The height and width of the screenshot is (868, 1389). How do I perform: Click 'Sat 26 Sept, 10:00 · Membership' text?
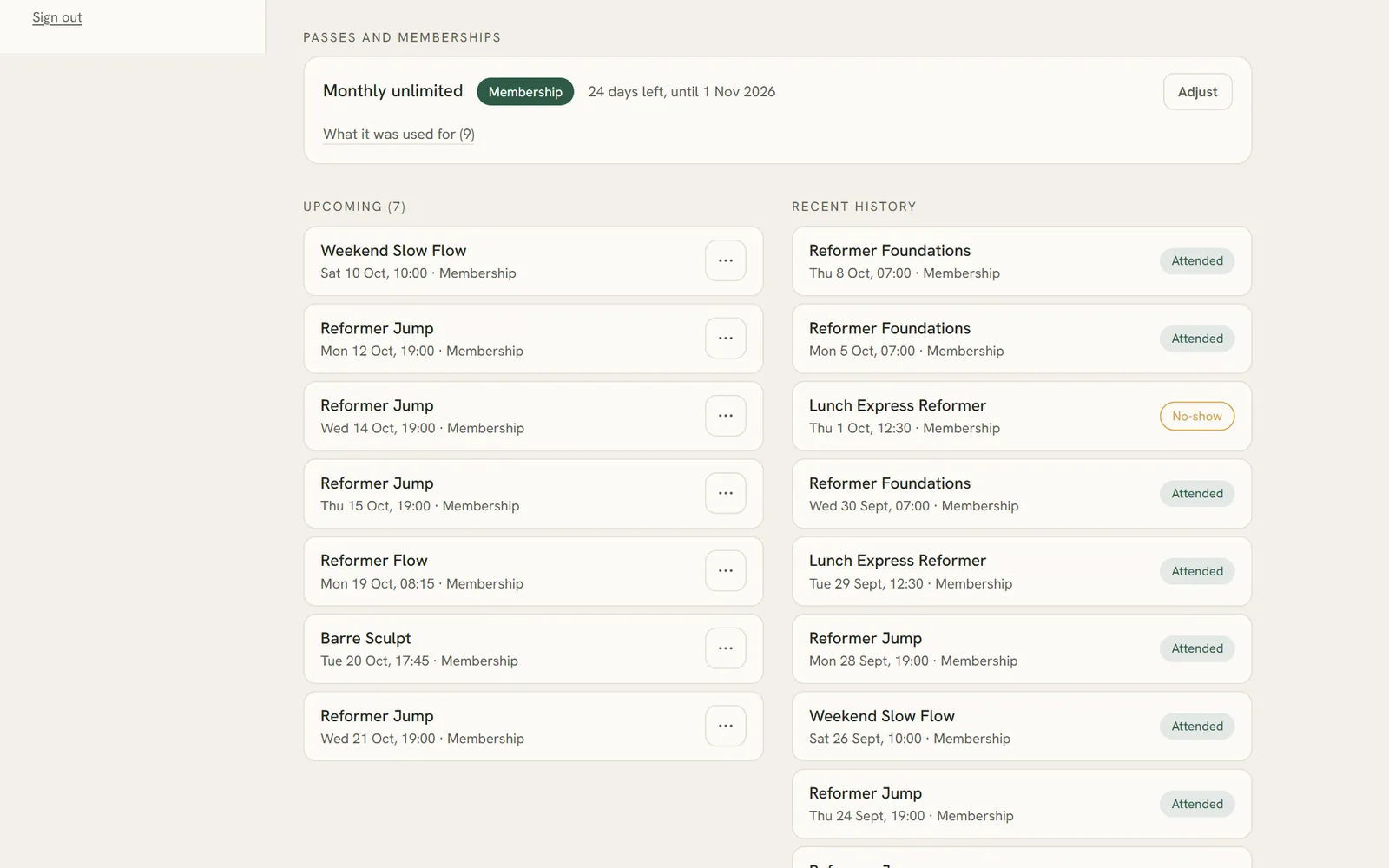tap(910, 739)
